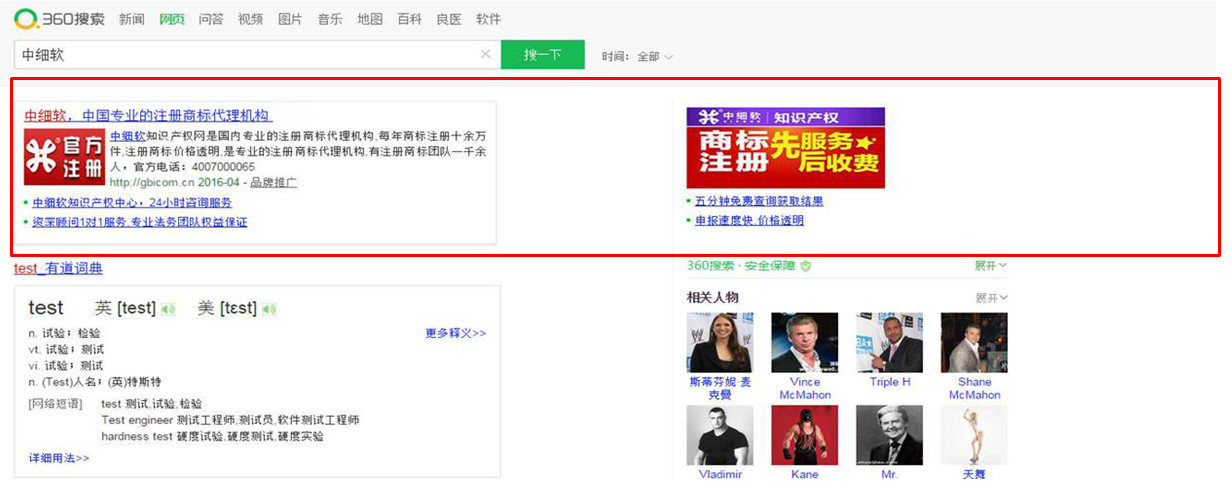Viewport: 1232px width, 486px height.
Task: Open the 新闻 tab
Action: pyautogui.click(x=132, y=20)
